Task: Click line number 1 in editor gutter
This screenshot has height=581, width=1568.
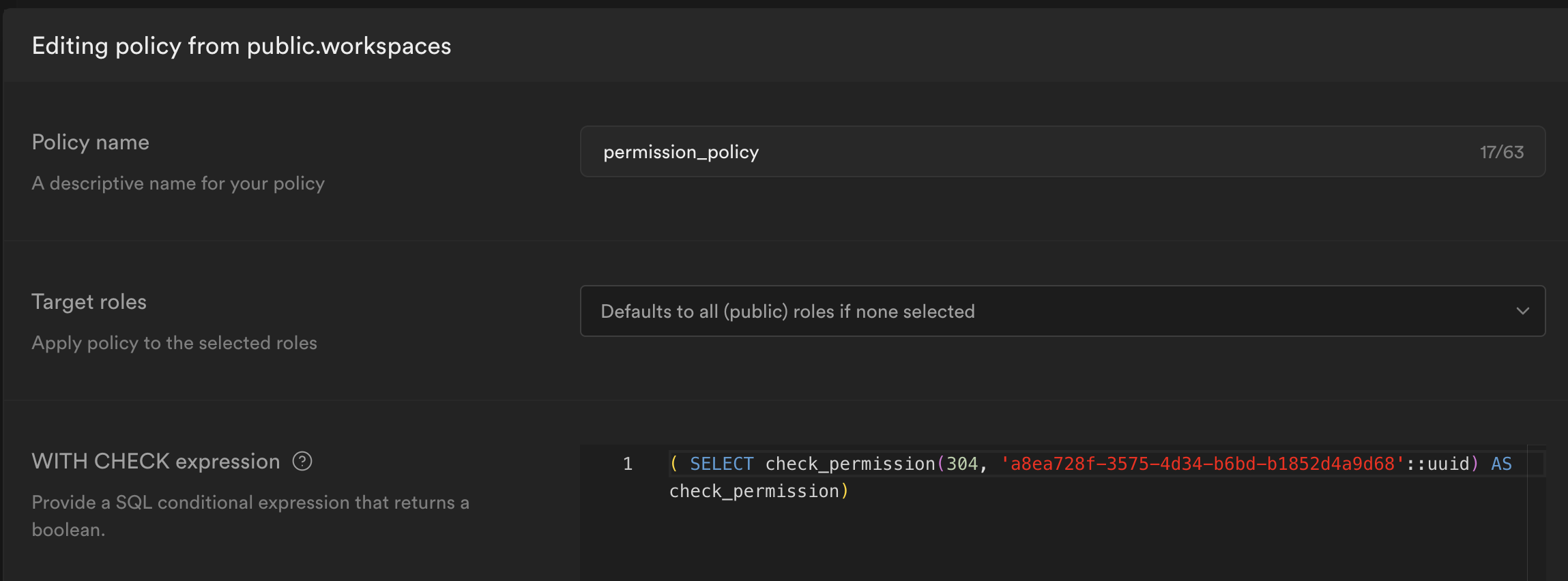Action: 628,464
